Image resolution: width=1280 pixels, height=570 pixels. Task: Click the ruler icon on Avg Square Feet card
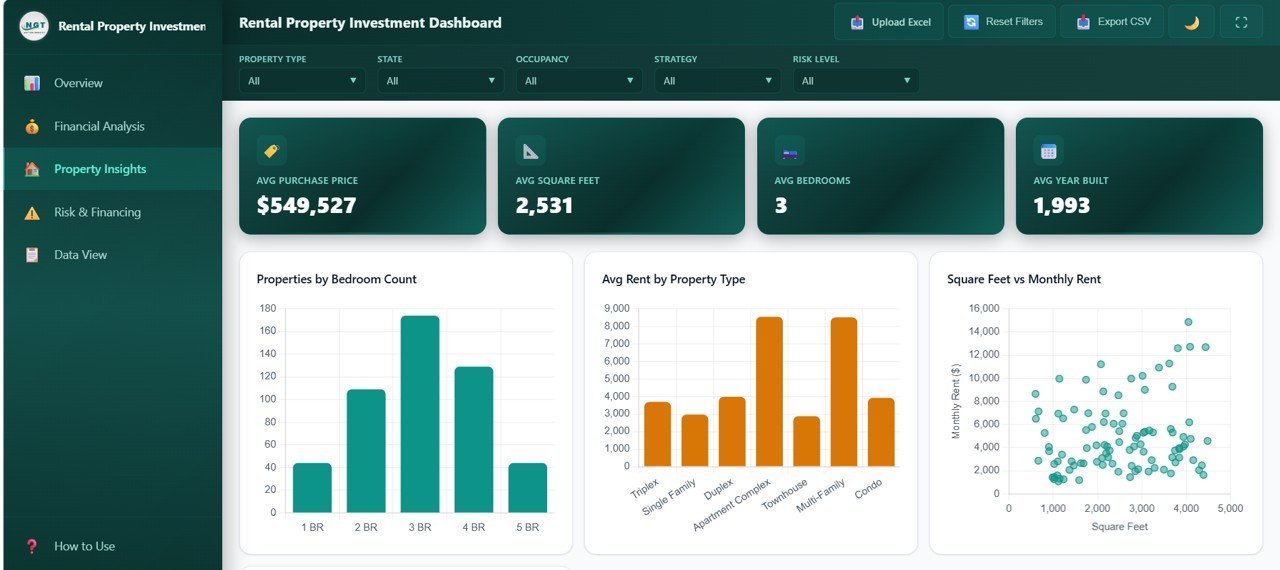[530, 151]
